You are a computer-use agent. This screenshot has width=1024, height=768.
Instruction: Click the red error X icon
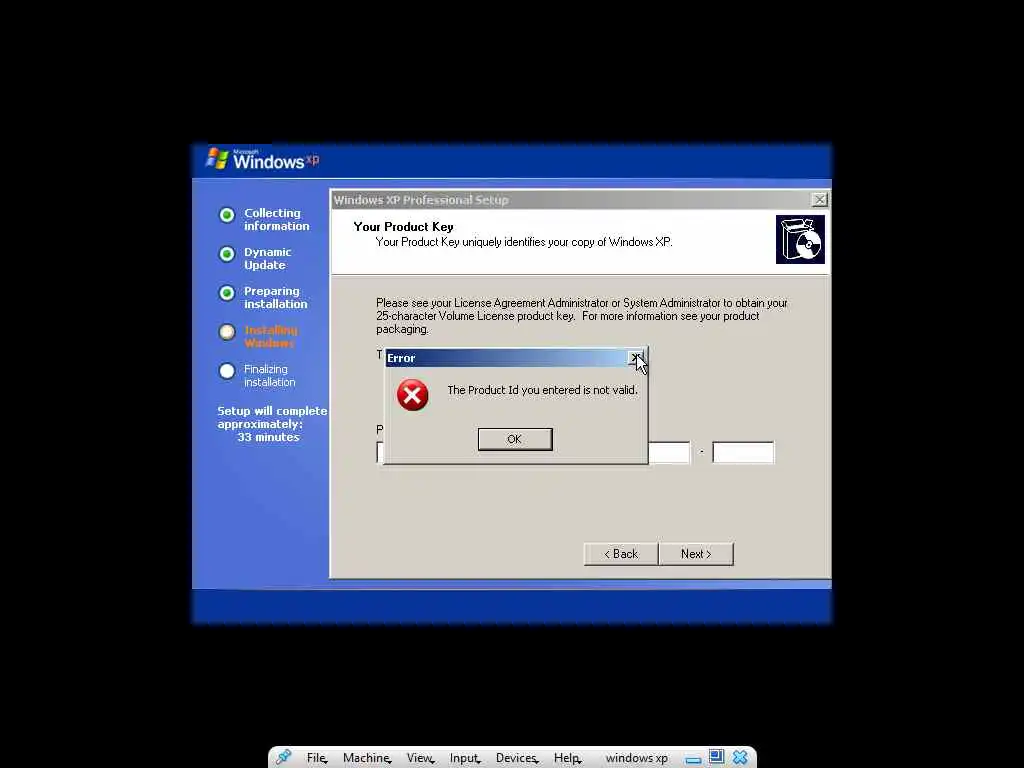point(413,394)
